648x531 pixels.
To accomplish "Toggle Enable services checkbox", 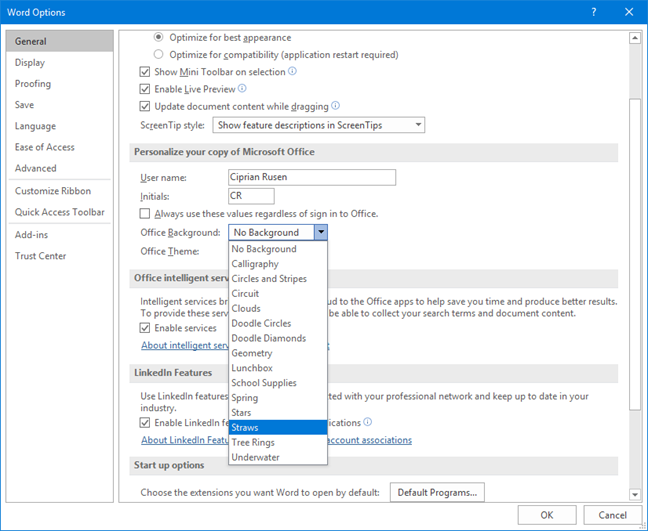I will pyautogui.click(x=145, y=328).
